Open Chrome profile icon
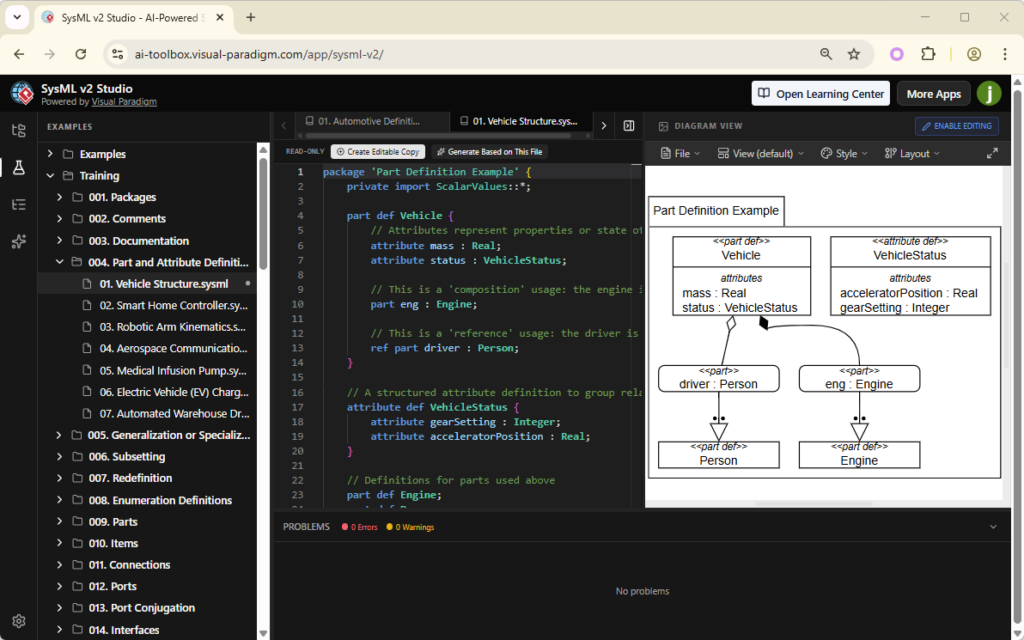 (x=974, y=54)
